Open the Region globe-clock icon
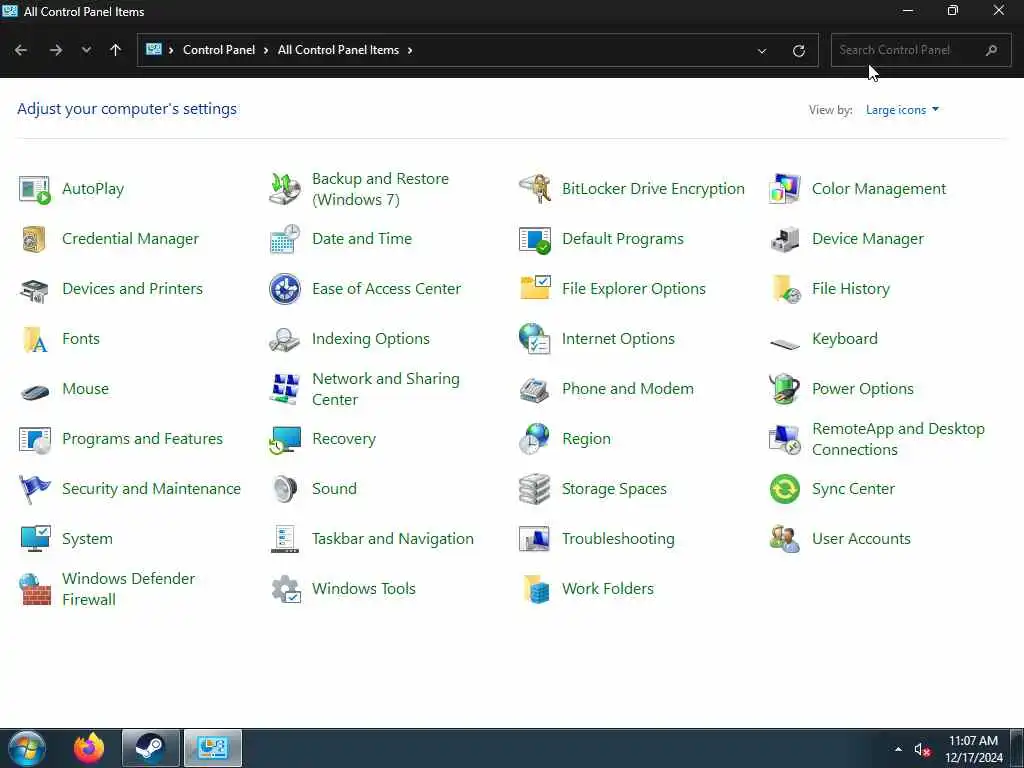Screen dimensions: 1024x768 (x=535, y=440)
